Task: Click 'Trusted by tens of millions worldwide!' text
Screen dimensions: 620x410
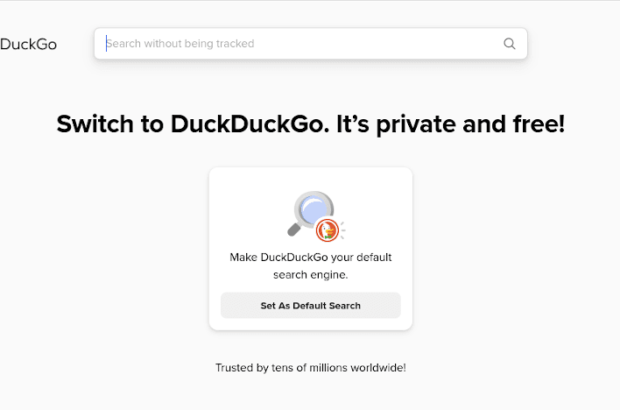Action: pos(310,368)
